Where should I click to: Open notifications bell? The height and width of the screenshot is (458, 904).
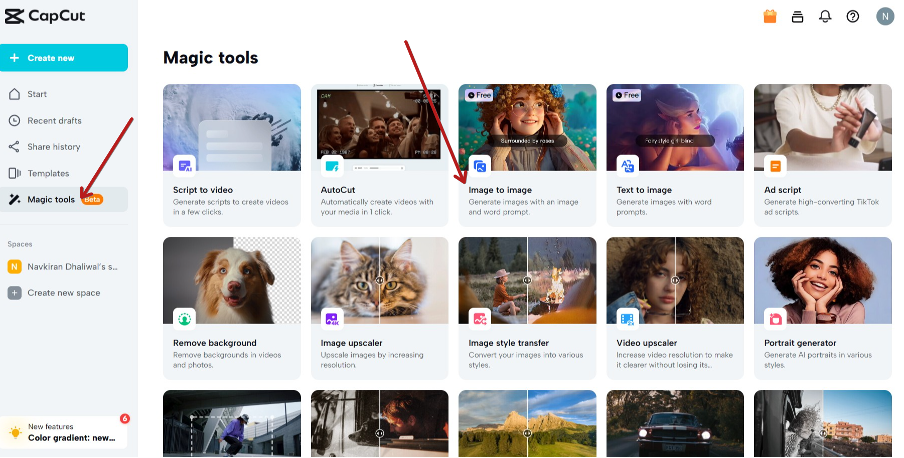825,16
